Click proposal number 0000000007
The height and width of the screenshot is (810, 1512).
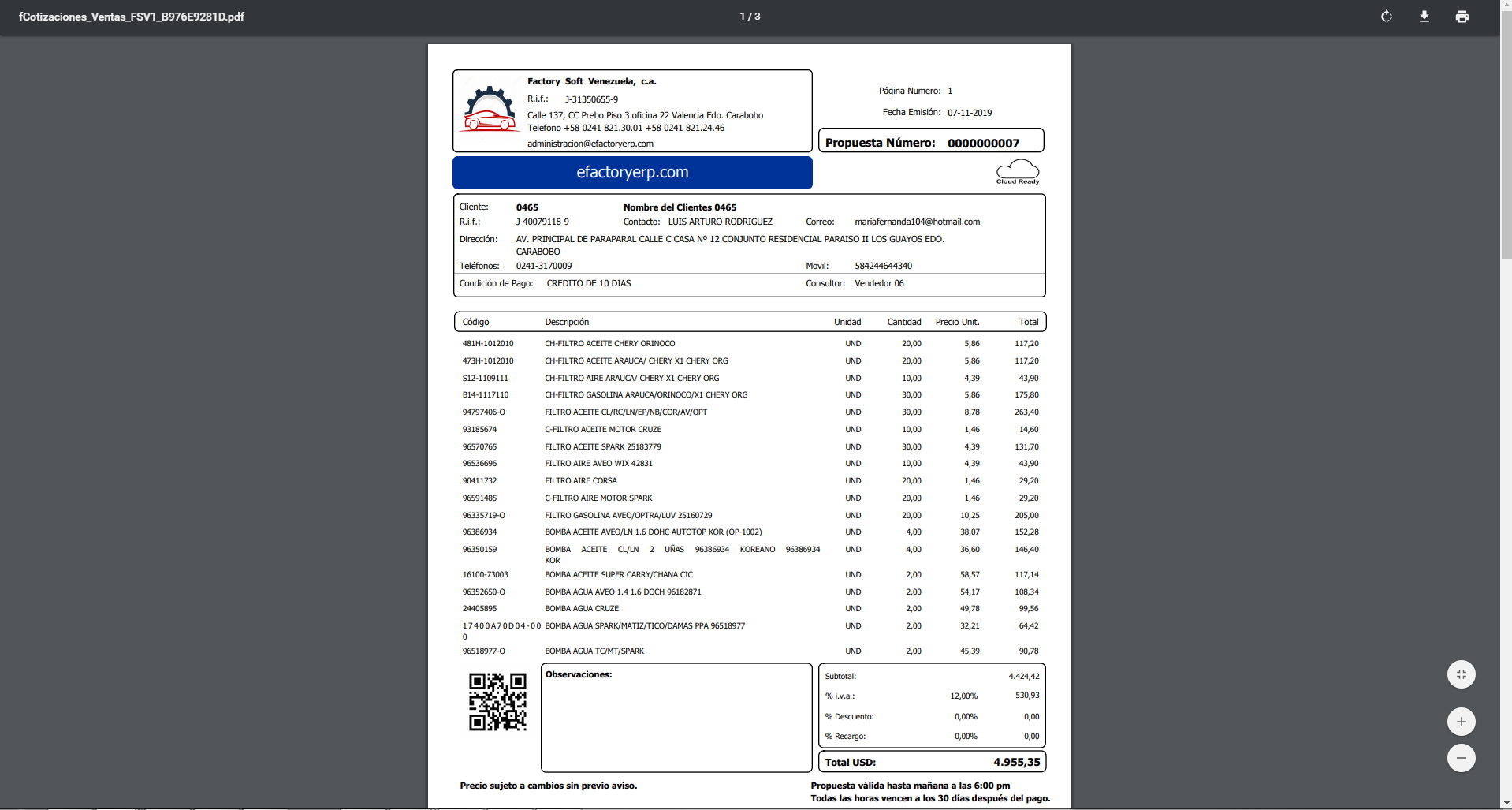tap(983, 143)
